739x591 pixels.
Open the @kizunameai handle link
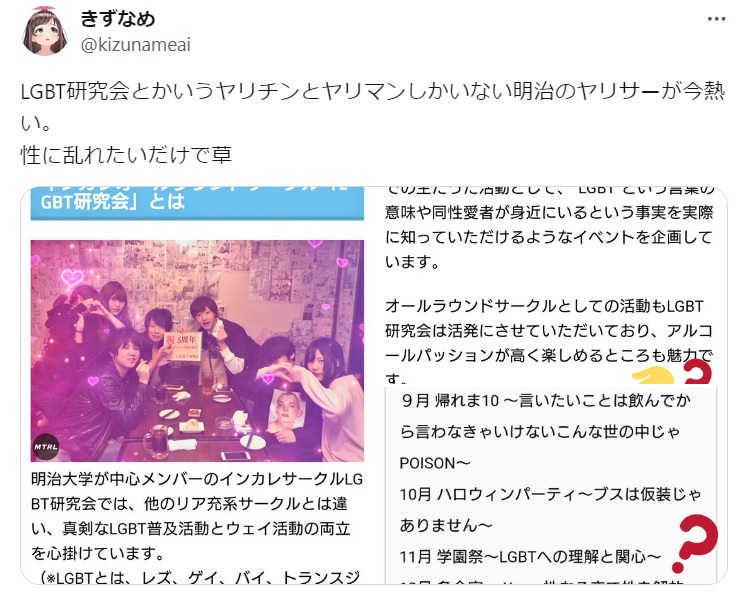[x=136, y=45]
